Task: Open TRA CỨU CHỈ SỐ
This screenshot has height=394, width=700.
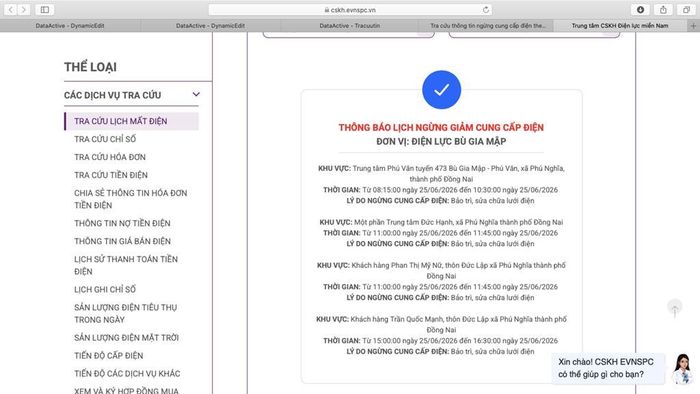Action: (x=105, y=139)
